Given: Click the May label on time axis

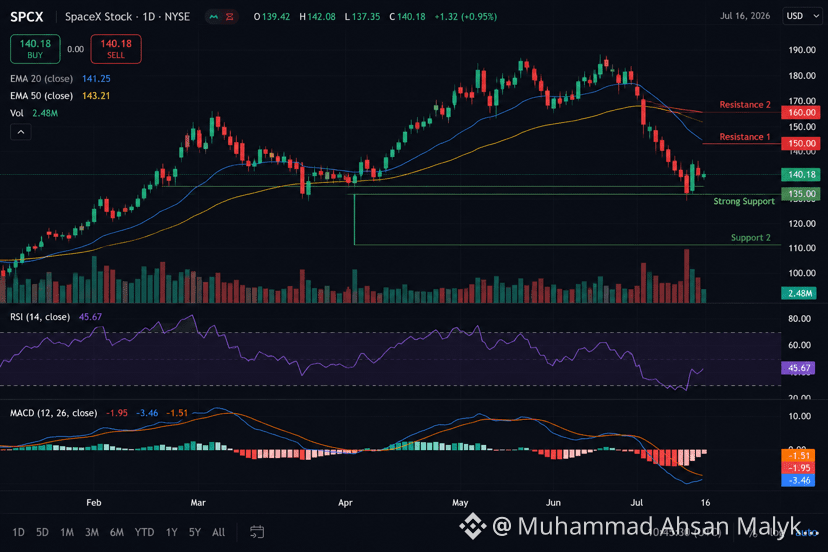Looking at the screenshot, I should 460,502.
